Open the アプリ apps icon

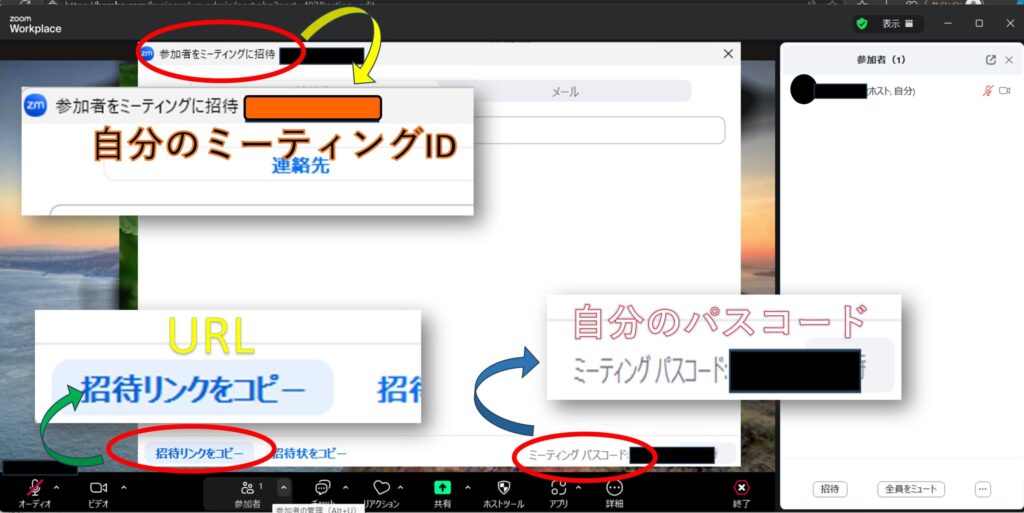point(559,488)
